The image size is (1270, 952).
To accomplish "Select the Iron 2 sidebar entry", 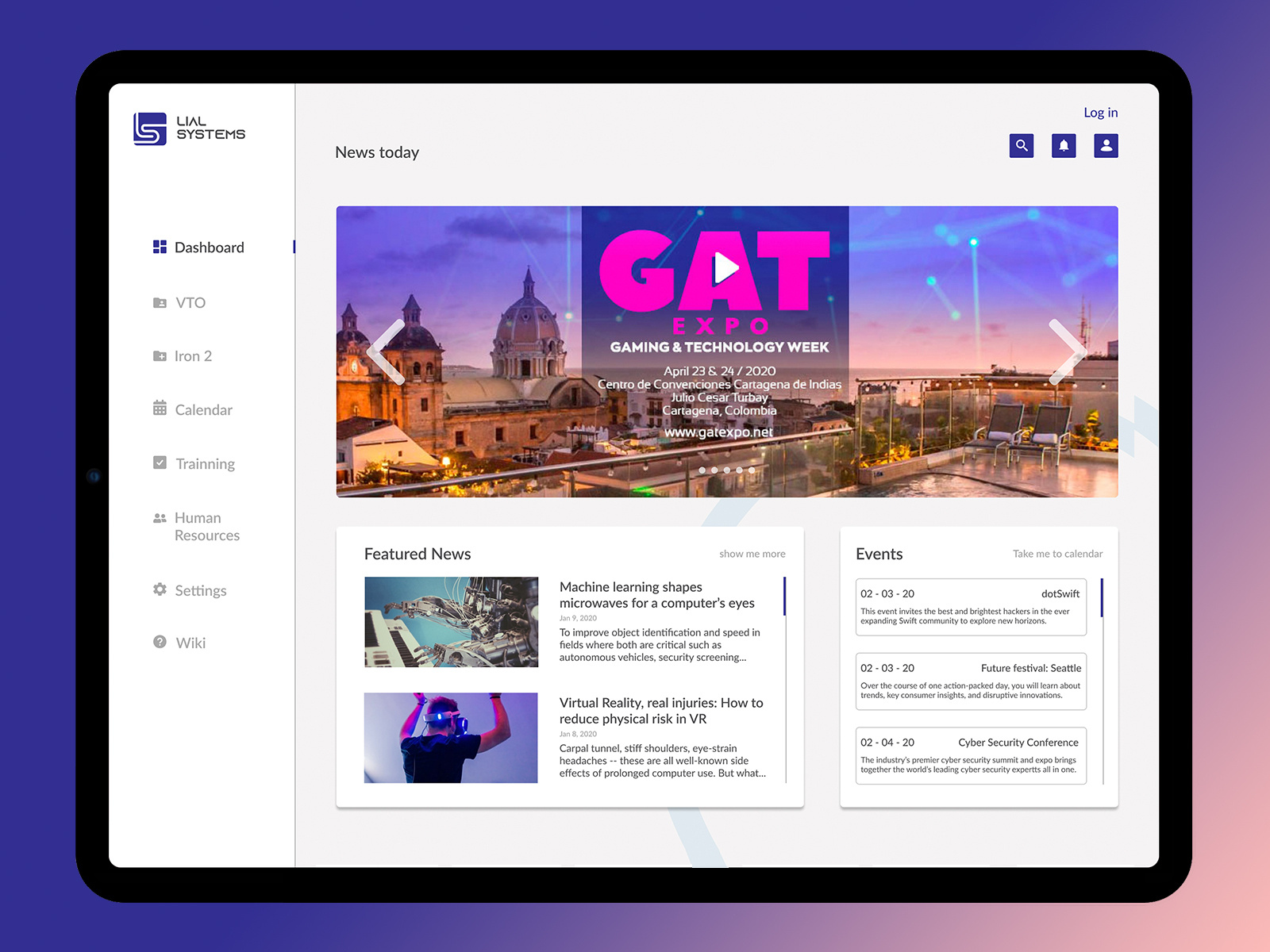I will coord(193,355).
